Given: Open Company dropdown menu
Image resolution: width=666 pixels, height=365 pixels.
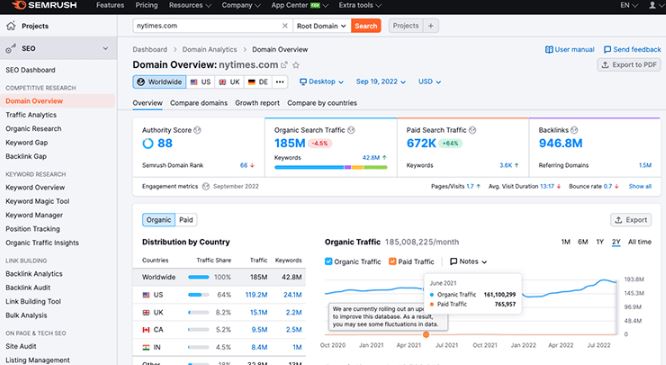Looking at the screenshot, I should tap(241, 5).
